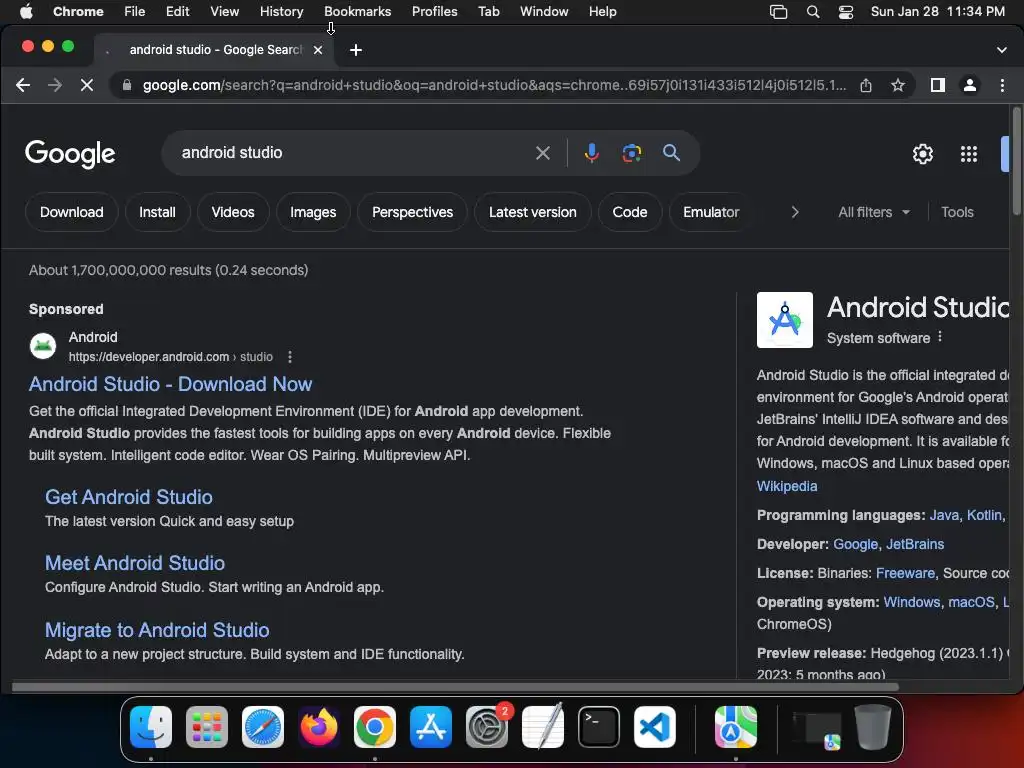Screen dimensions: 1024x768
Task: Click the Android Studio logo thumbnail
Action: 785,320
